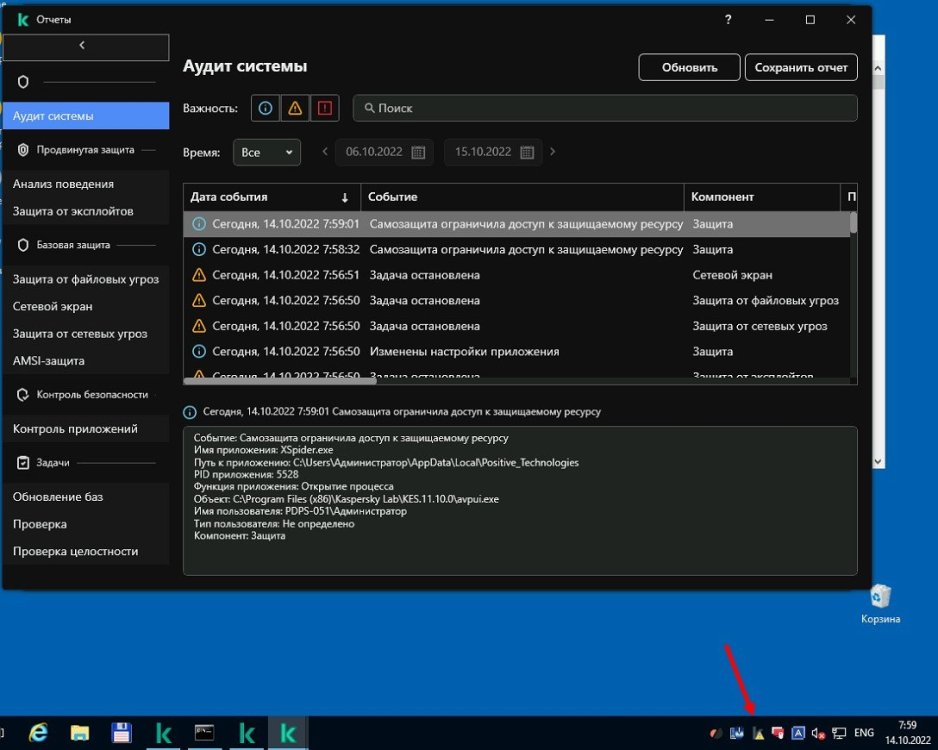
Task: Sort by the Компонент column header
Action: 762,197
